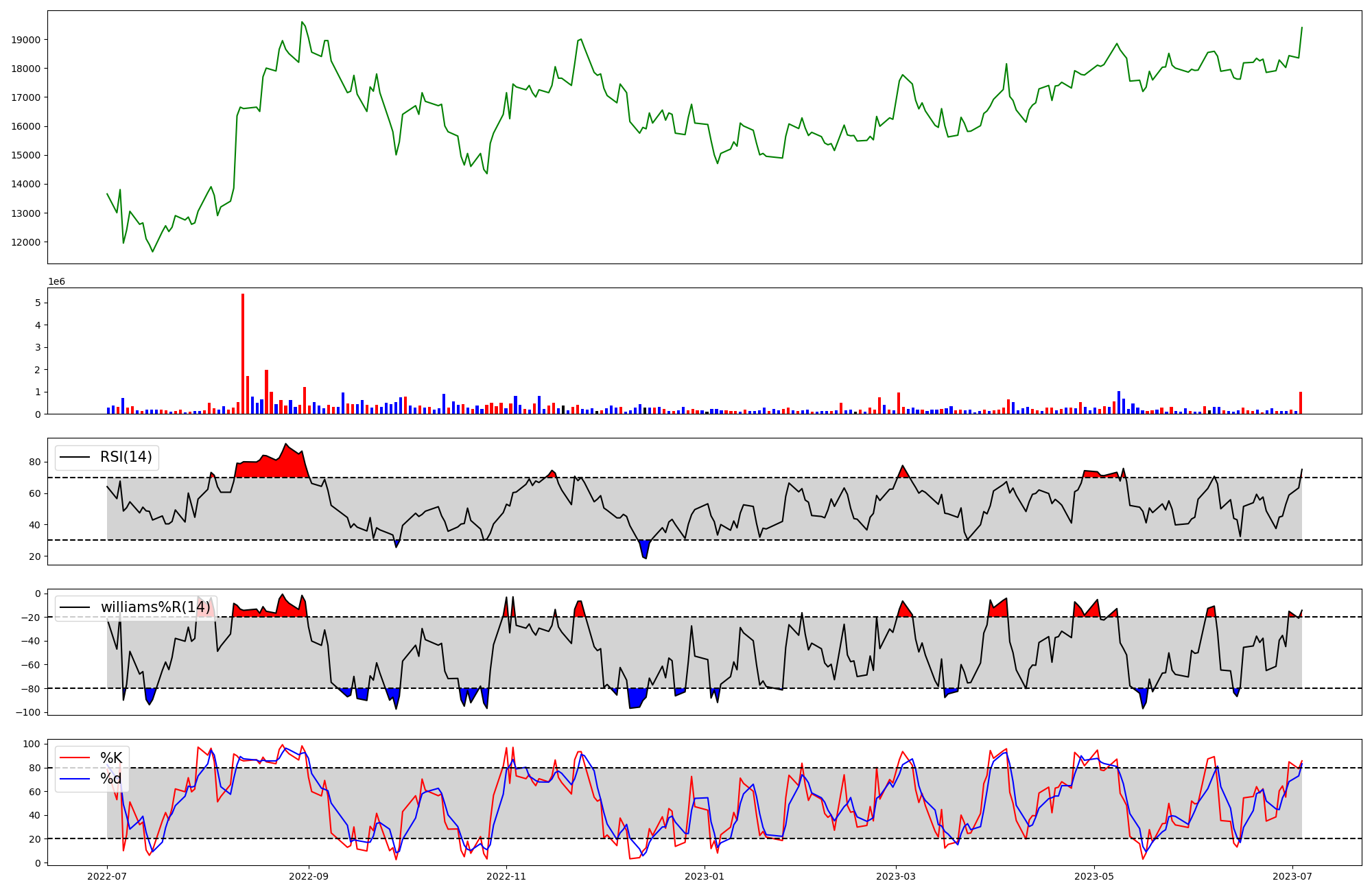The image size is (1372, 892).
Task: Select the %d legend entry label
Action: pos(111,779)
